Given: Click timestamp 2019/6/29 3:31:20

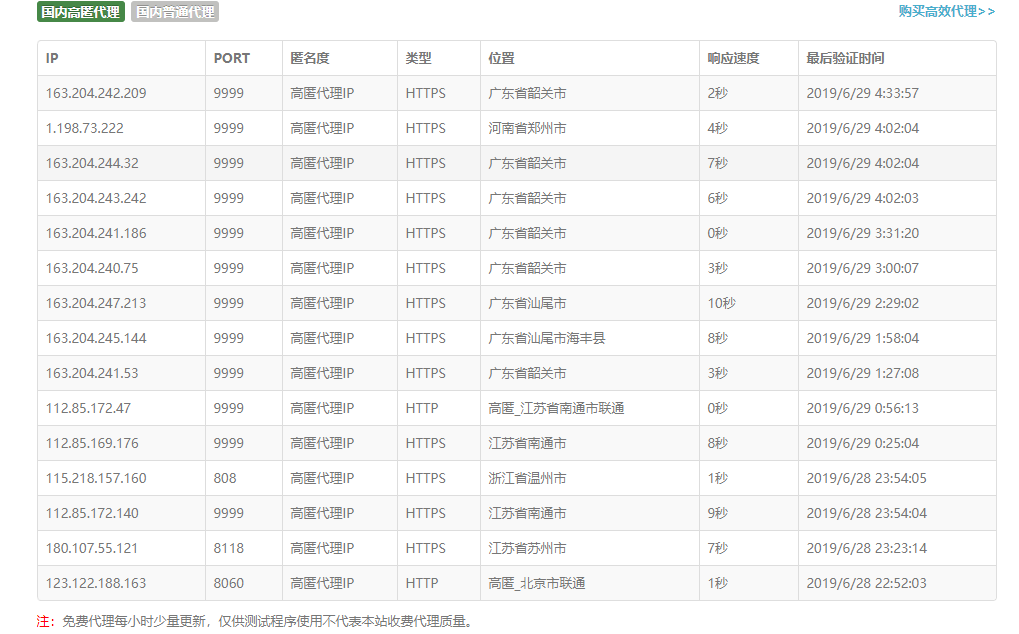Looking at the screenshot, I should tap(862, 234).
